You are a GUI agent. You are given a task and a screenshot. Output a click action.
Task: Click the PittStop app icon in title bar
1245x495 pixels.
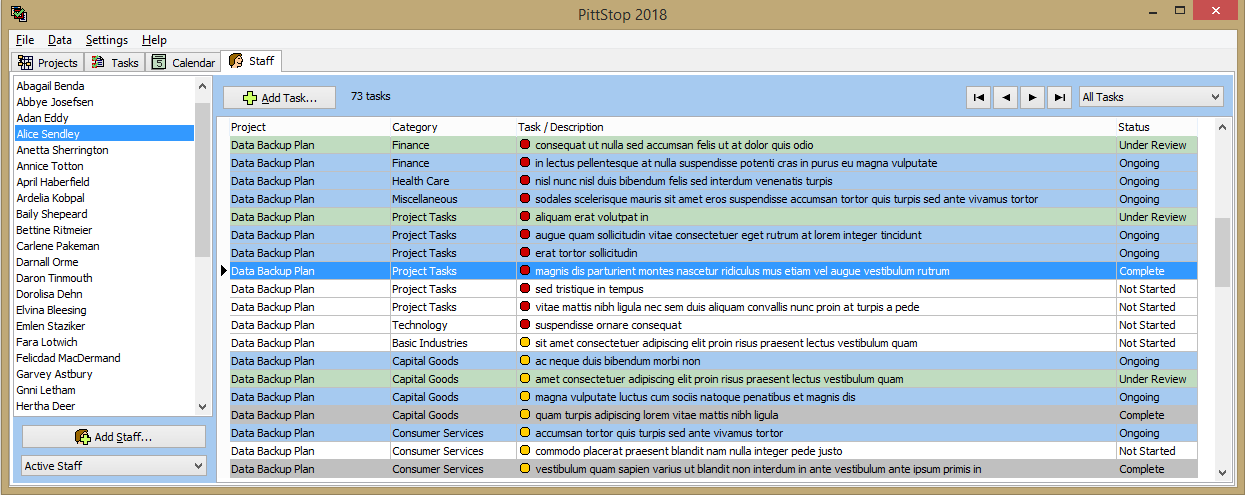(x=18, y=14)
